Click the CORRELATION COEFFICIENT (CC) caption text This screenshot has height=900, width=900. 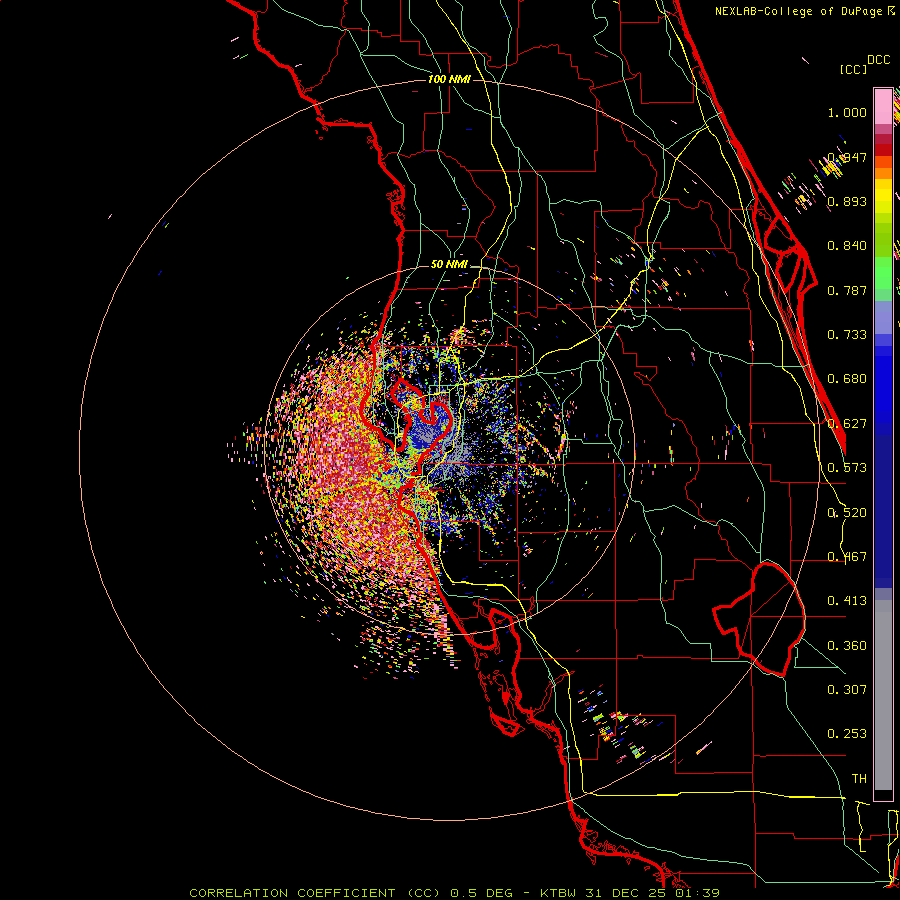[315, 893]
